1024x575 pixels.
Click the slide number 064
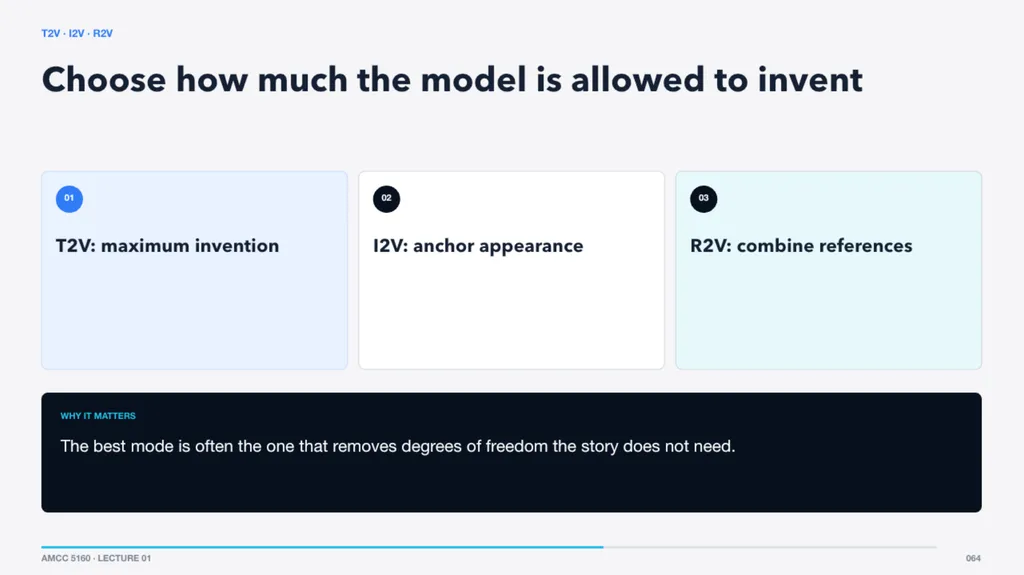pyautogui.click(x=973, y=558)
